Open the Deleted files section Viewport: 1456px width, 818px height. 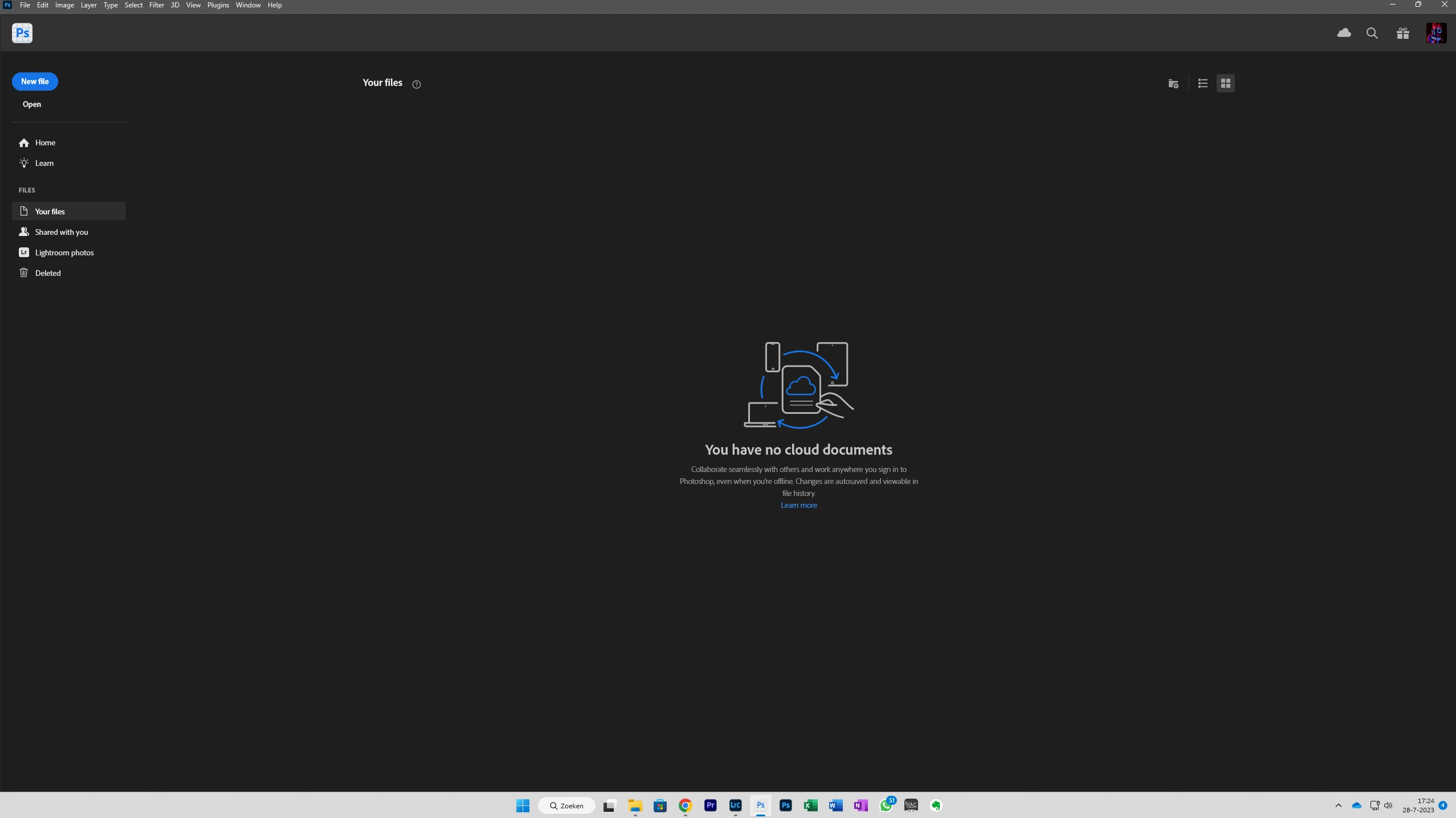tap(48, 273)
